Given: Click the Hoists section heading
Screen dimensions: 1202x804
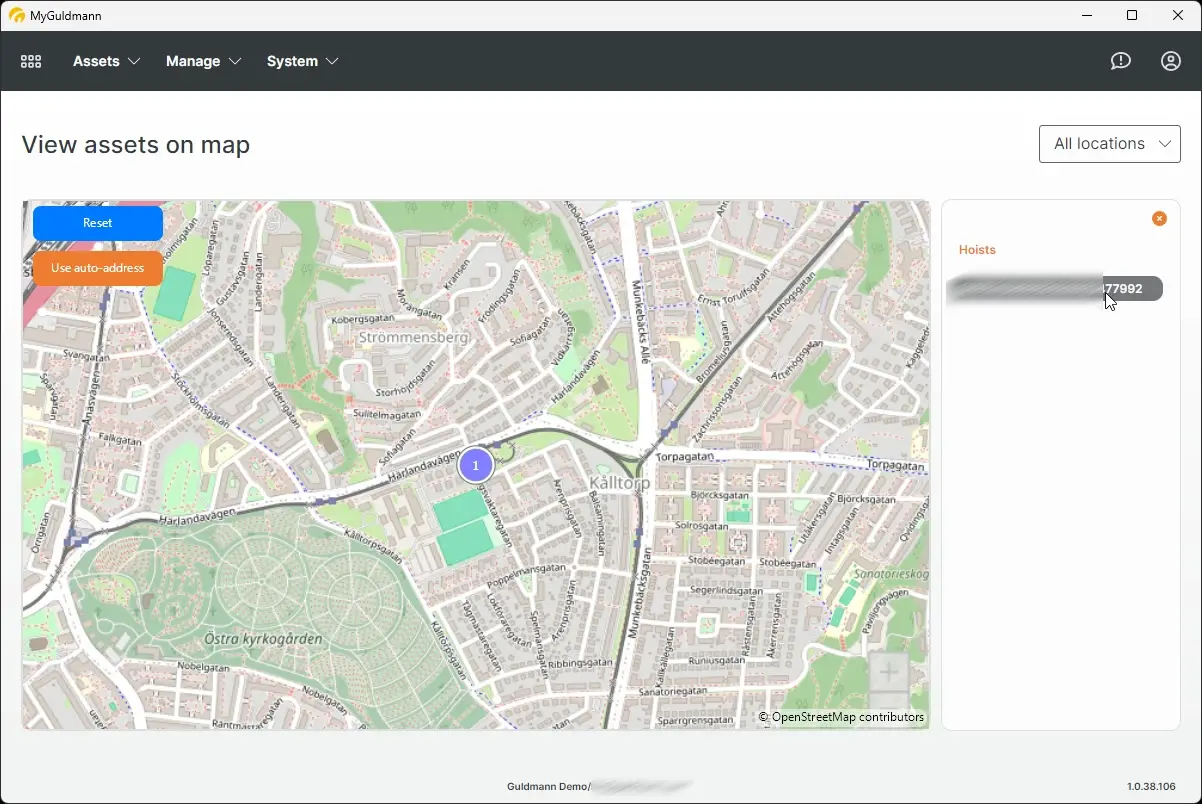Looking at the screenshot, I should (977, 250).
